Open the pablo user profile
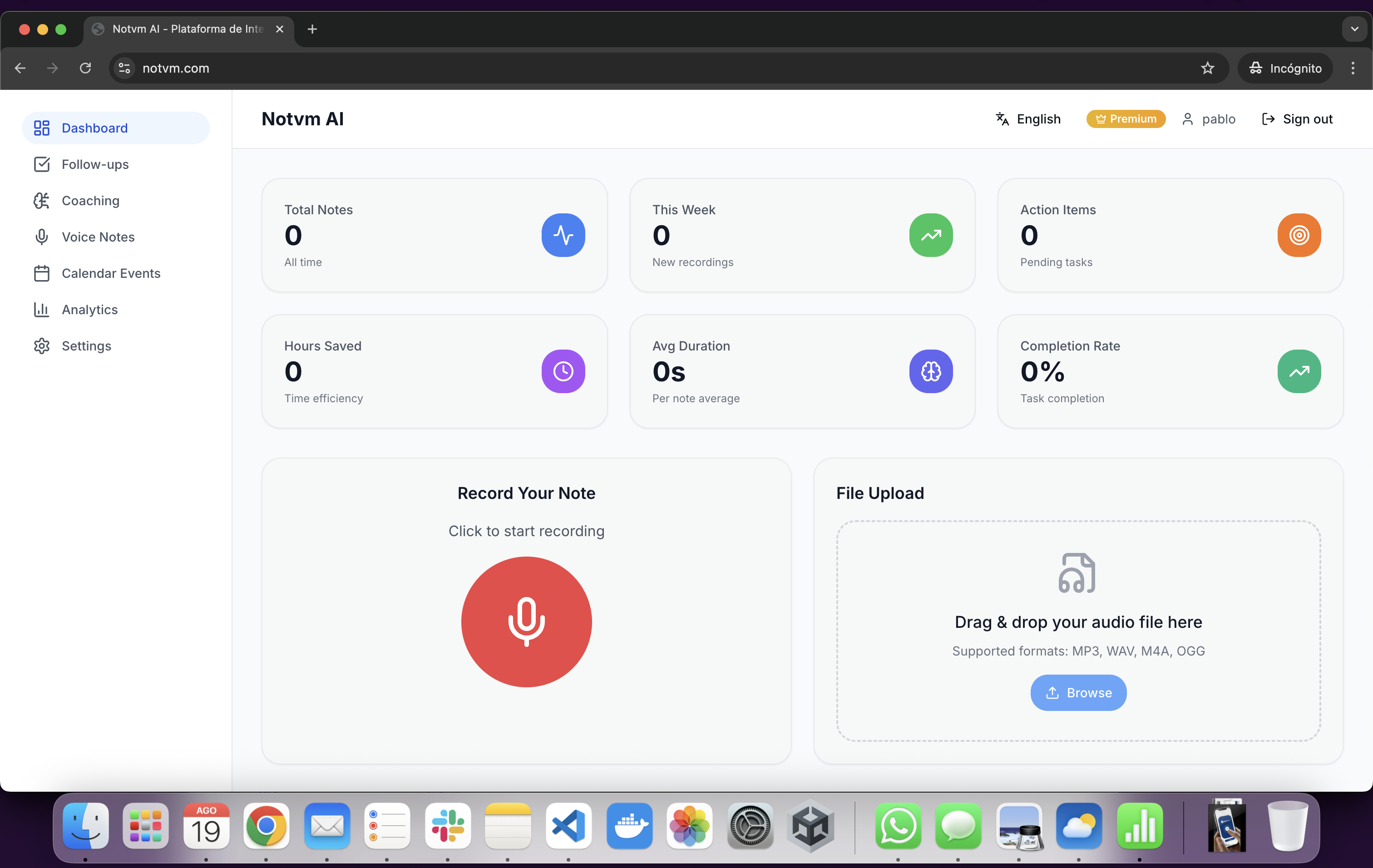Viewport: 1373px width, 868px height. tap(1208, 118)
